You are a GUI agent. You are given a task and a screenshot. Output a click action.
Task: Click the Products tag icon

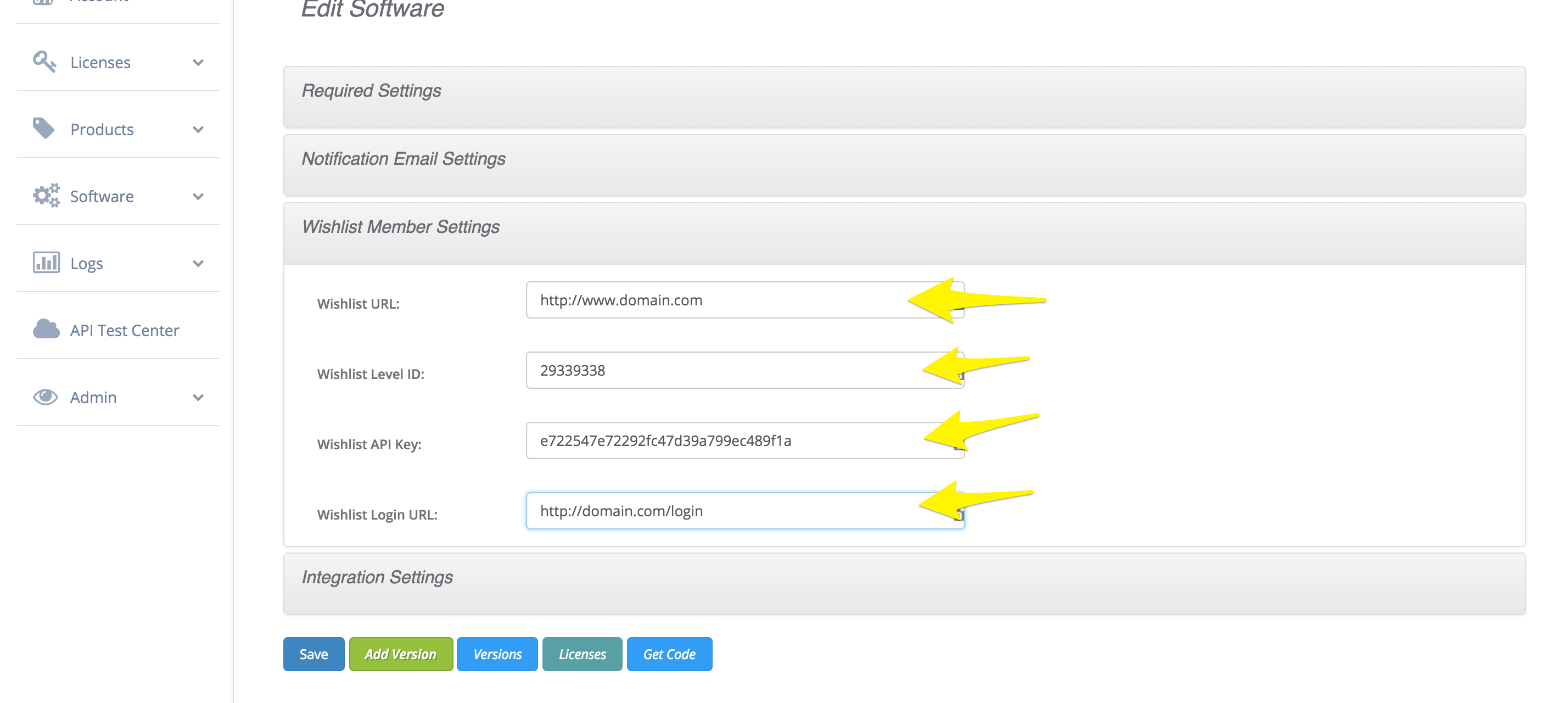(44, 129)
